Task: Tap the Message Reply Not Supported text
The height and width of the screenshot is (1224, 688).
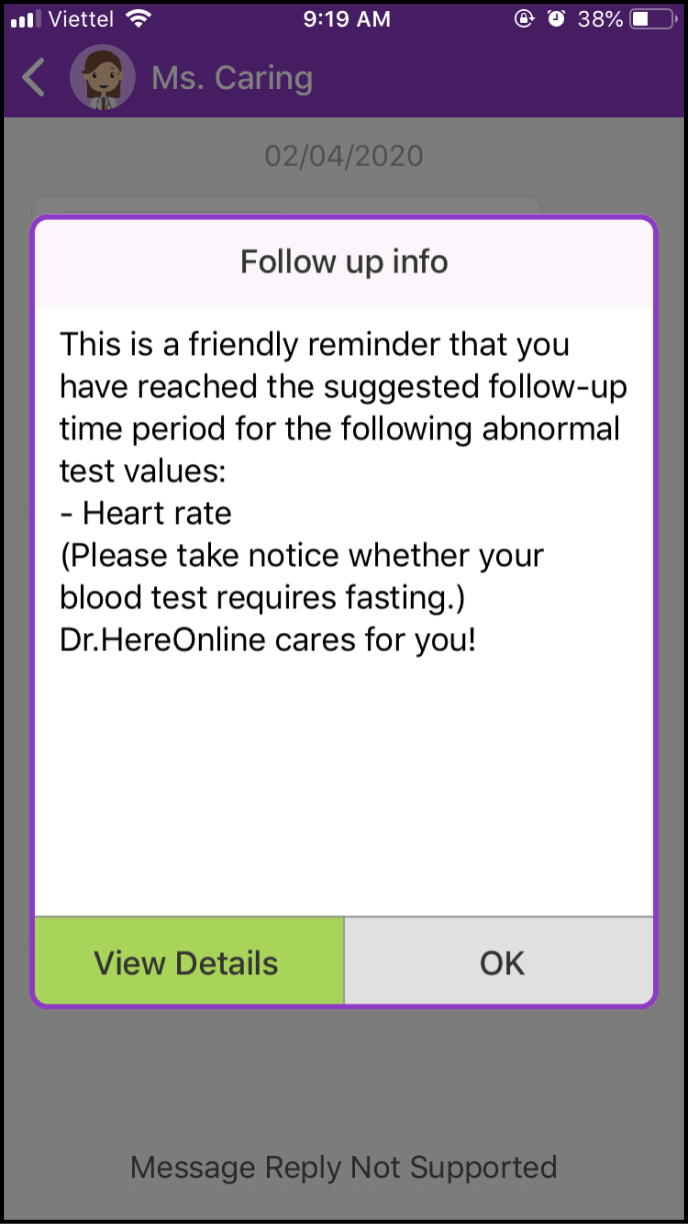Action: tap(344, 1167)
